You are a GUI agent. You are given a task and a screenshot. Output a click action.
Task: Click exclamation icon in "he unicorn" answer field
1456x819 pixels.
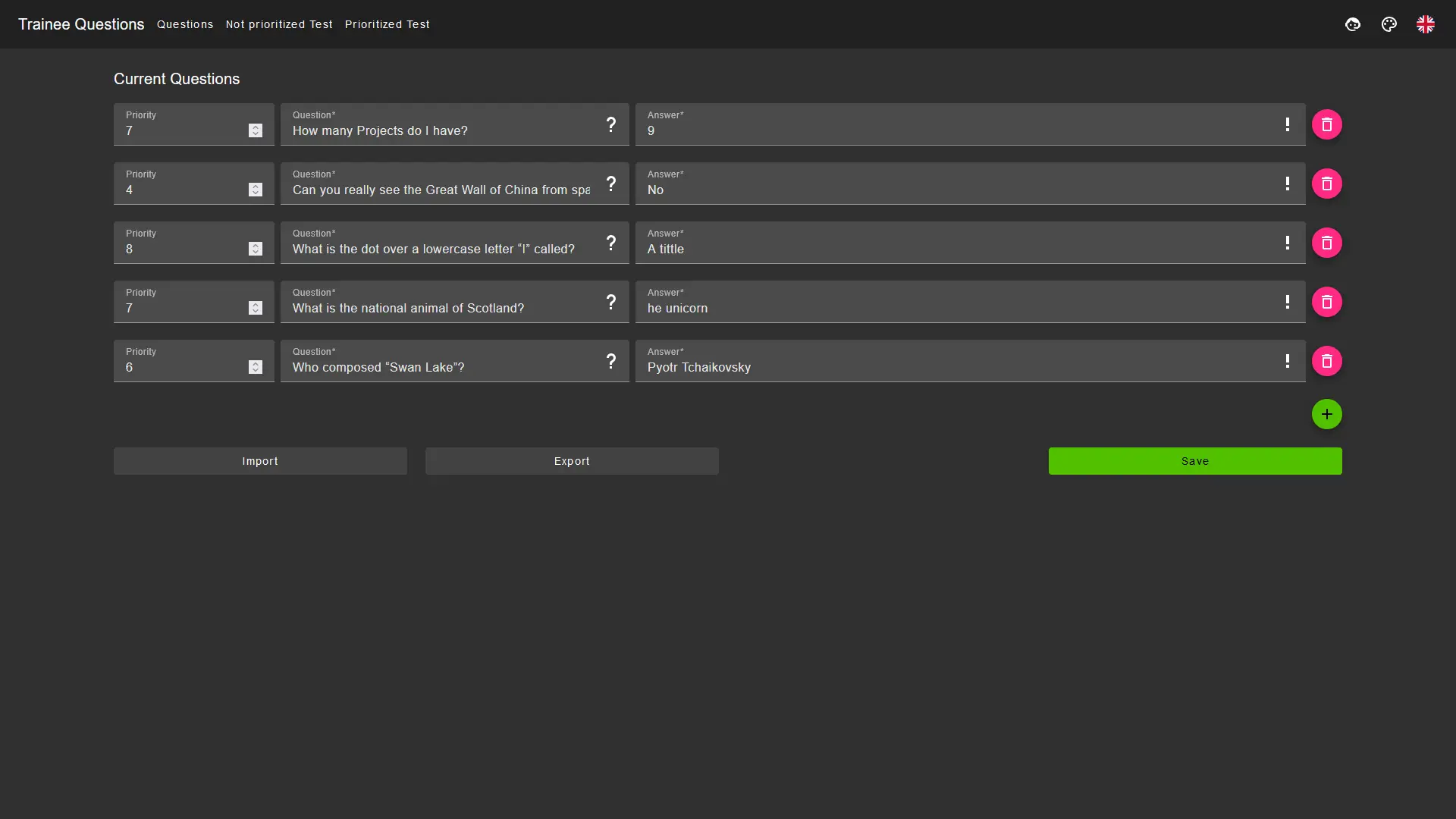1287,302
